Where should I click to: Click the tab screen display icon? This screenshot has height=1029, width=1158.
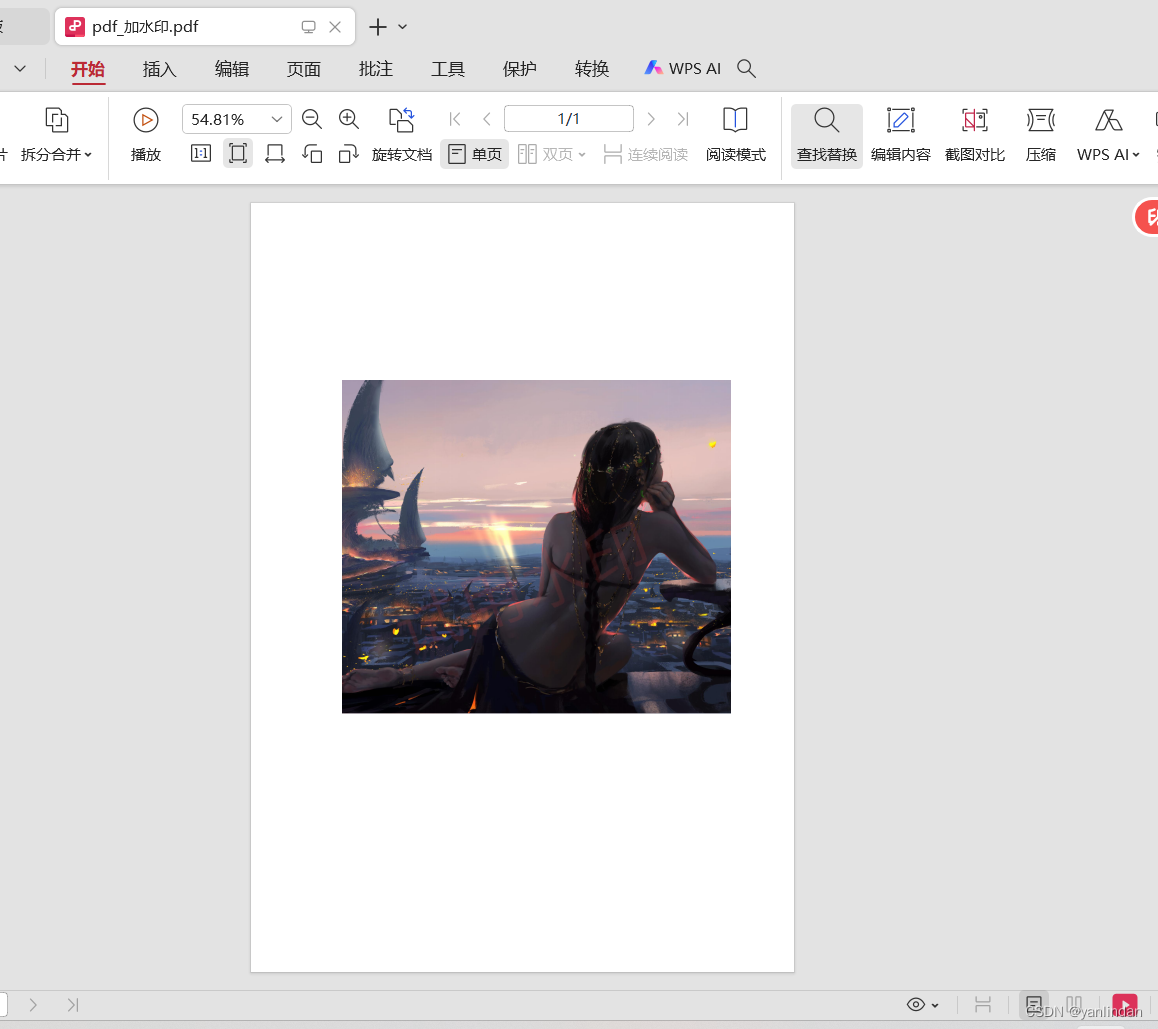[309, 27]
